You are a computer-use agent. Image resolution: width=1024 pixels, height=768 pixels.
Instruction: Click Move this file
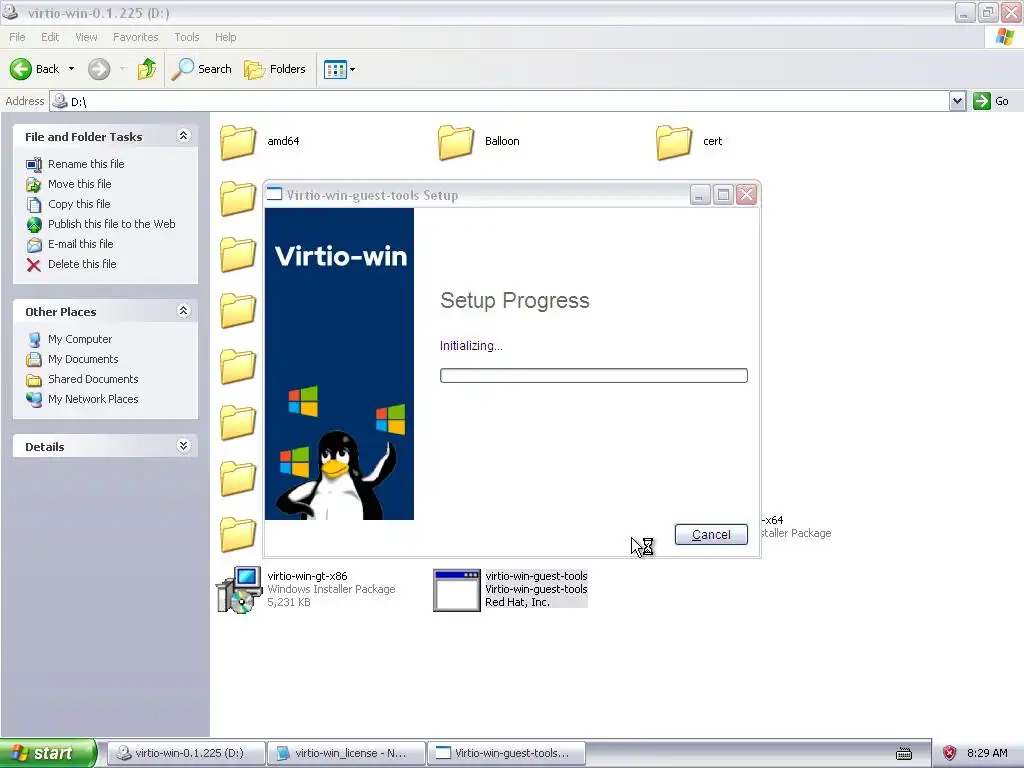(x=79, y=184)
